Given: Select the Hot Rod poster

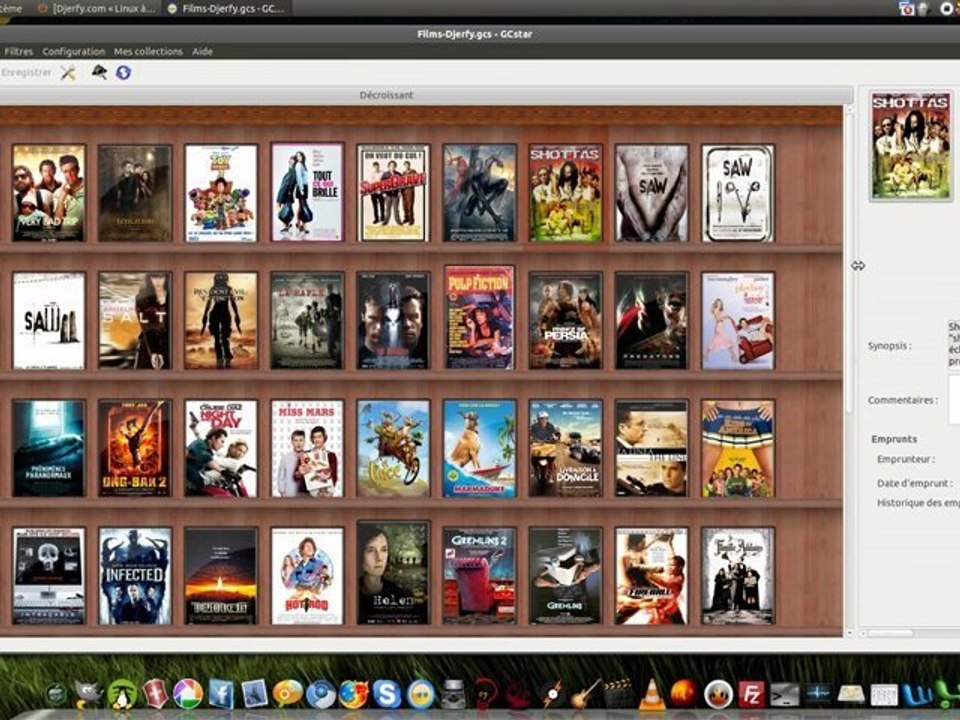Looking at the screenshot, I should [307, 576].
